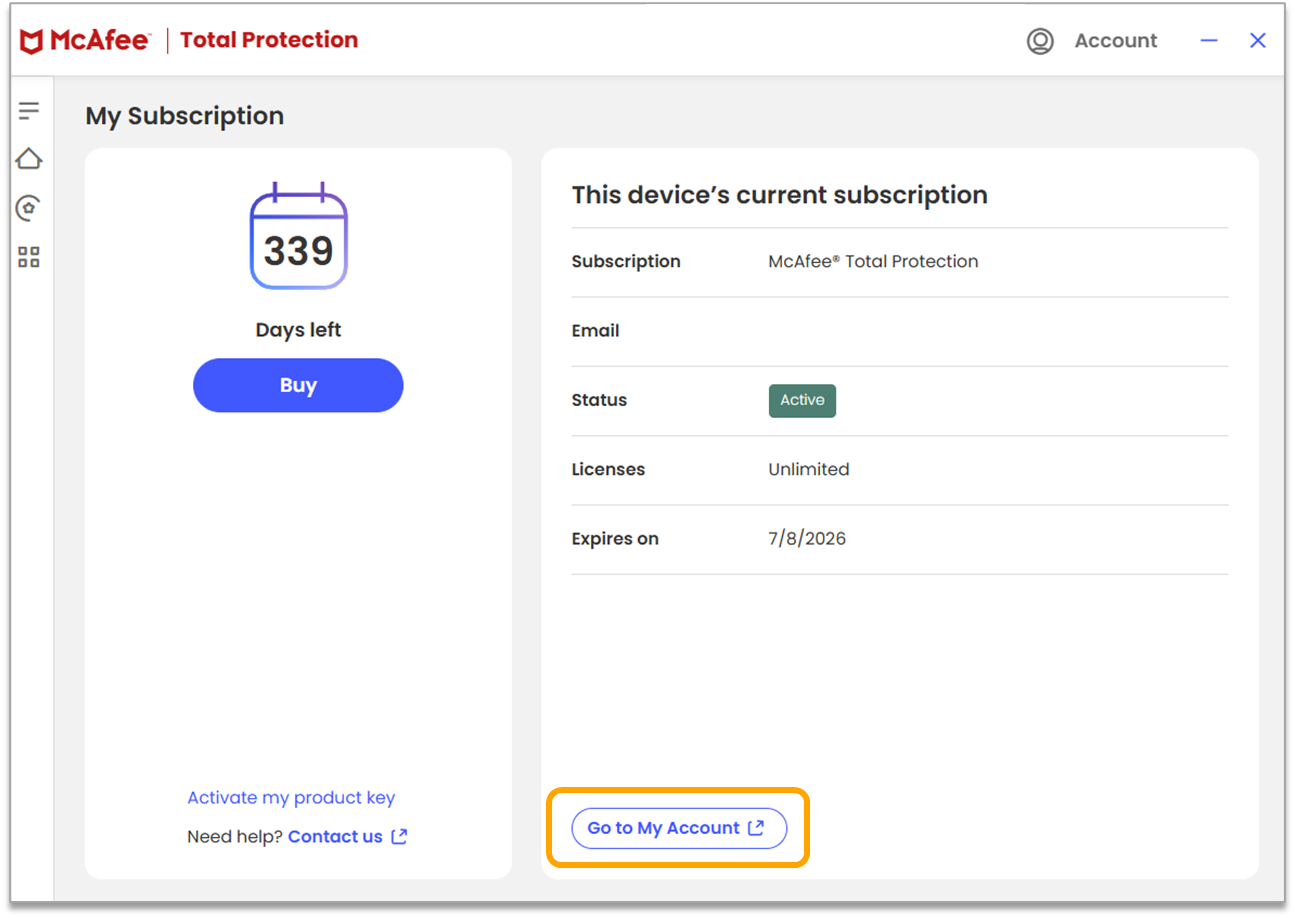Click external-link icon inside Go to My Account

click(x=757, y=828)
